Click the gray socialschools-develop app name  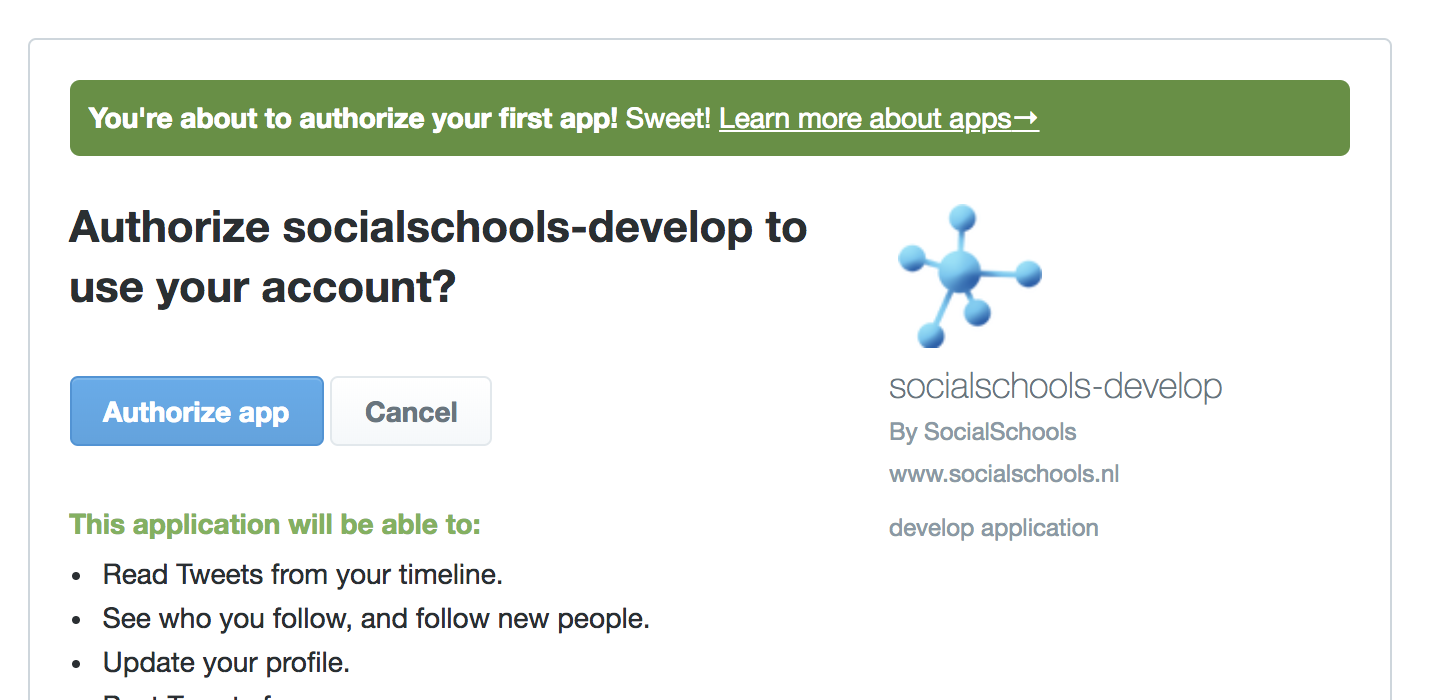(x=1055, y=386)
